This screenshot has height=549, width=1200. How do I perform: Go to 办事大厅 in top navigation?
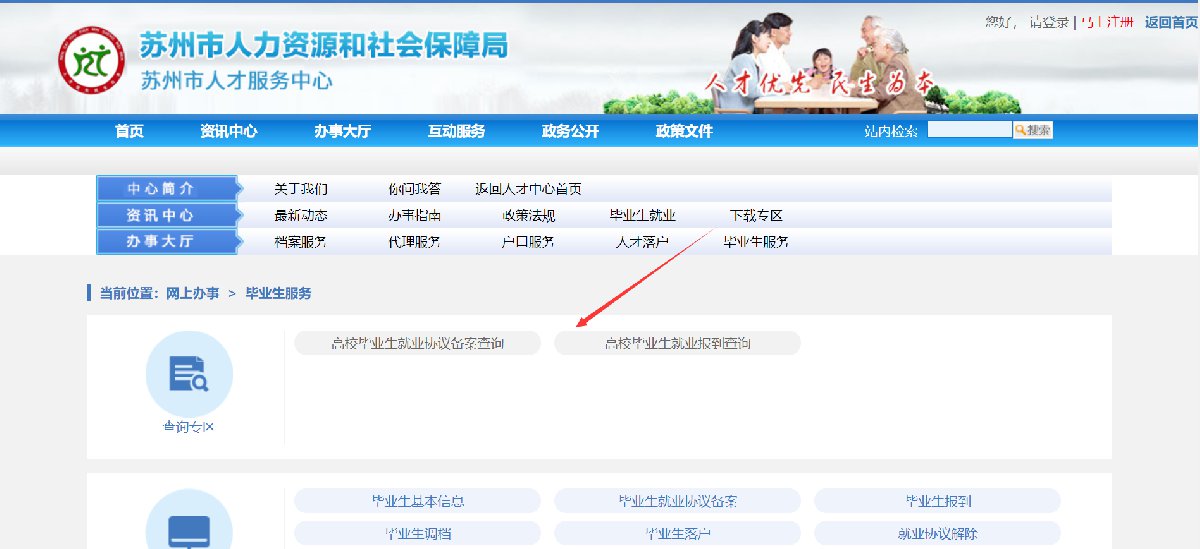click(342, 131)
